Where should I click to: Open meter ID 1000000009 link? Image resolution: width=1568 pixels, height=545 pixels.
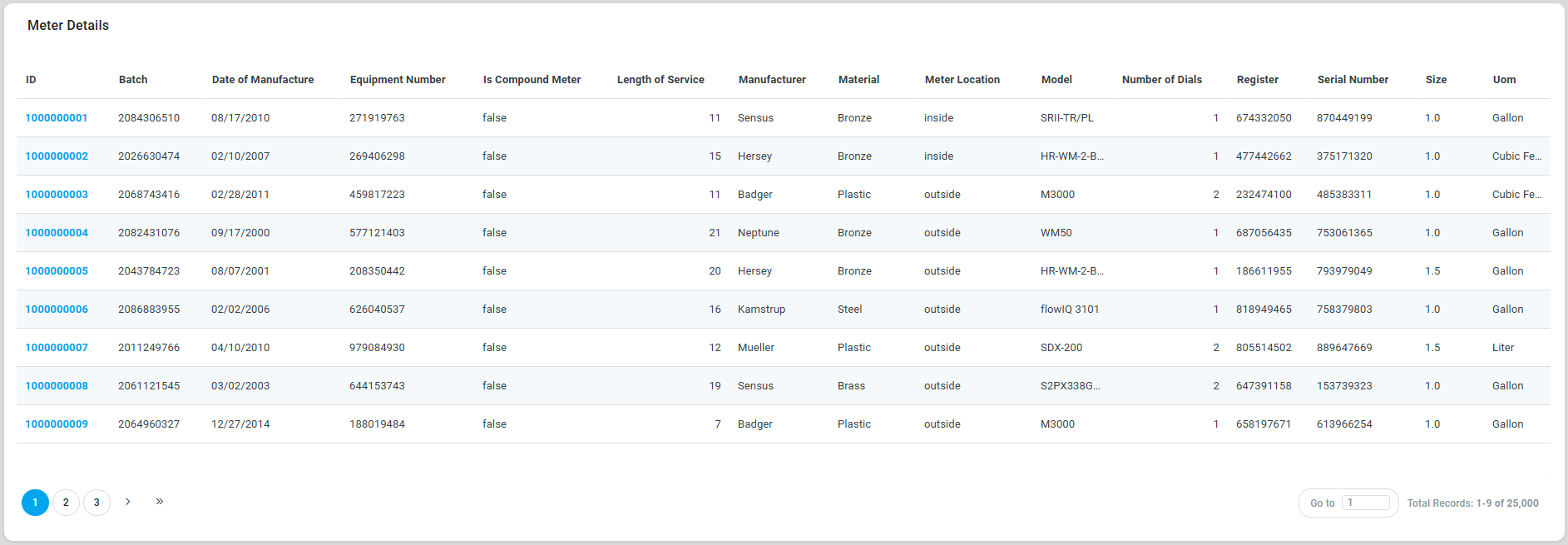pos(57,424)
